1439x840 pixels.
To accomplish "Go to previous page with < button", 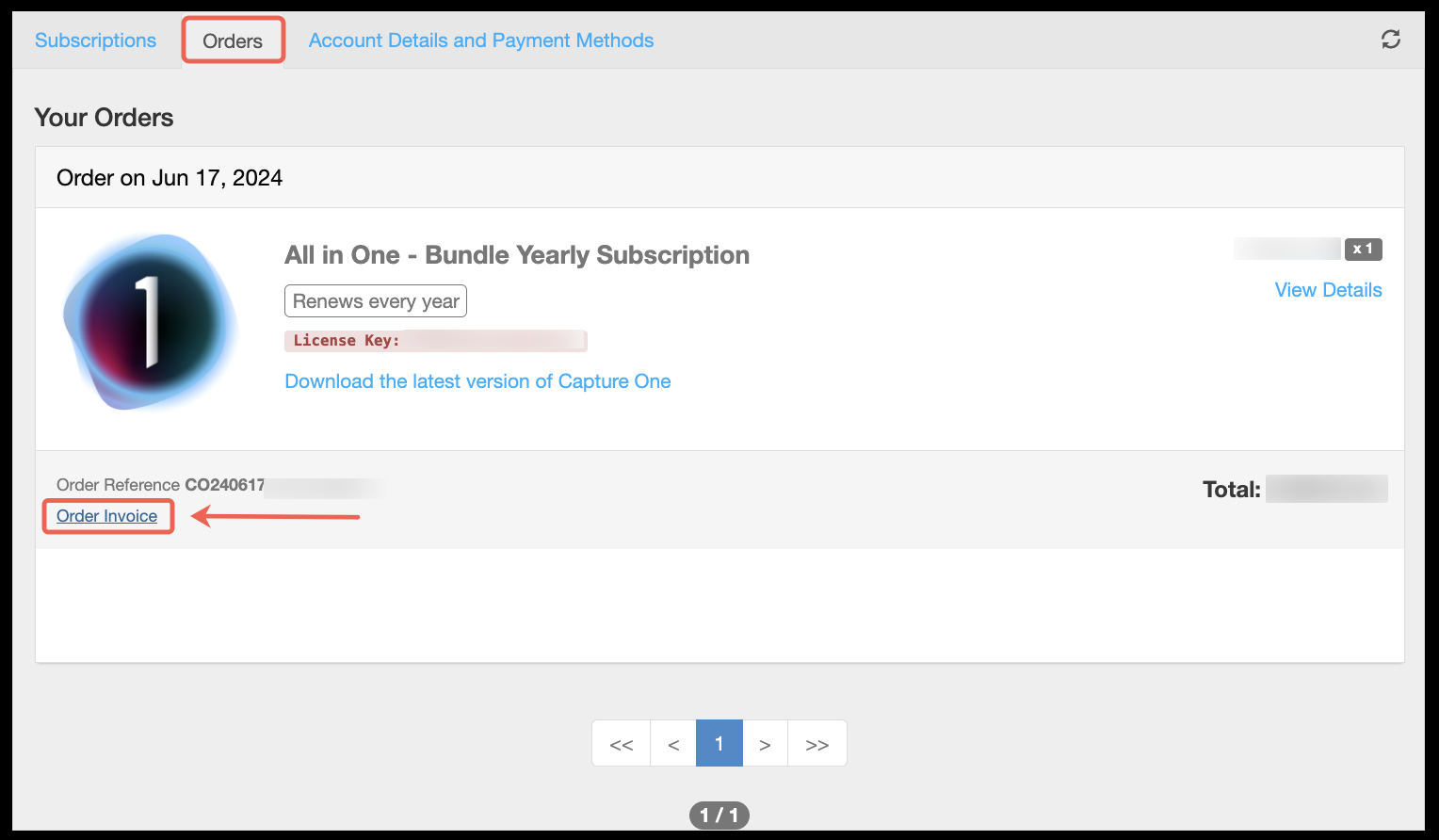I will (x=673, y=744).
